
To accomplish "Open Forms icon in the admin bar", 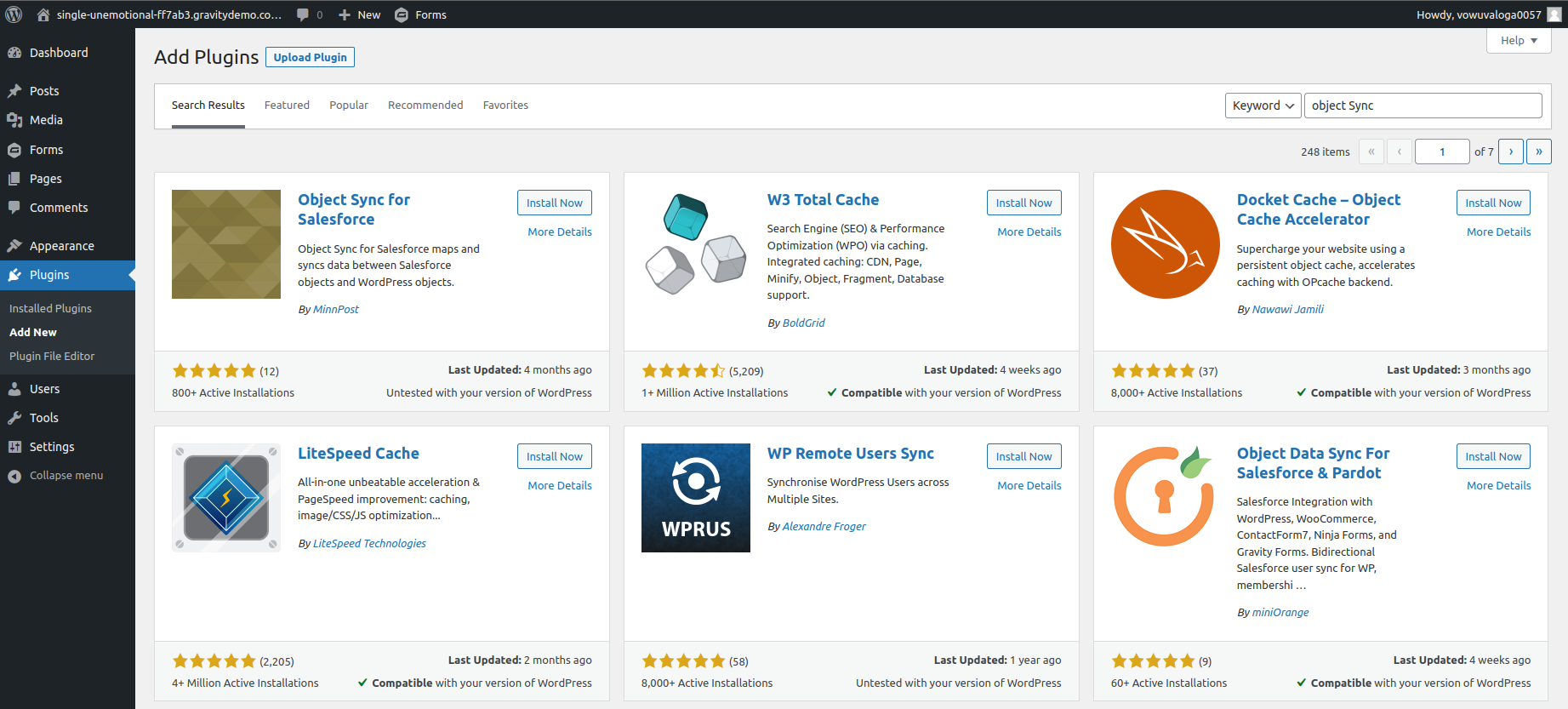I will coord(402,14).
